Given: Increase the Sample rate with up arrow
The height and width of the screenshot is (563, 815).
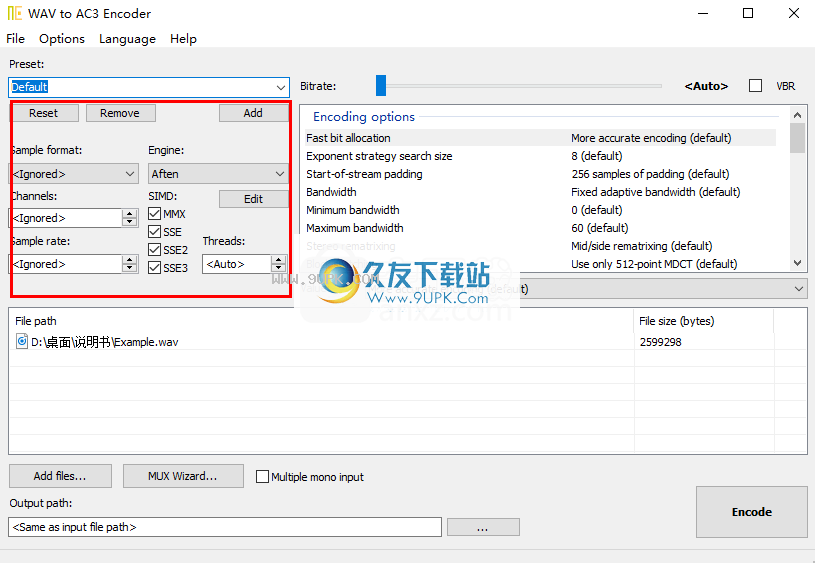Looking at the screenshot, I should tap(129, 259).
